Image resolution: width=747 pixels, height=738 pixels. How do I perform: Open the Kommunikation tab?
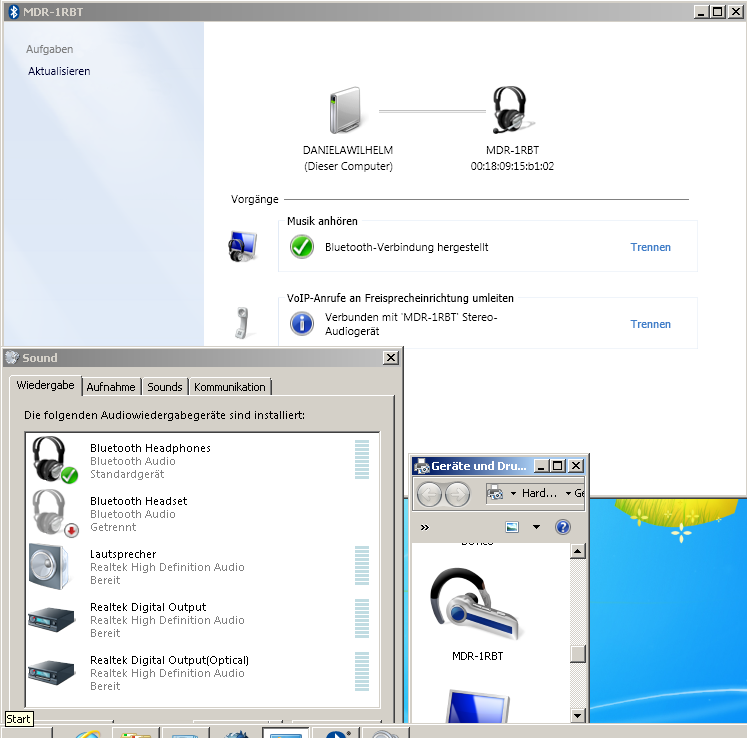point(230,387)
